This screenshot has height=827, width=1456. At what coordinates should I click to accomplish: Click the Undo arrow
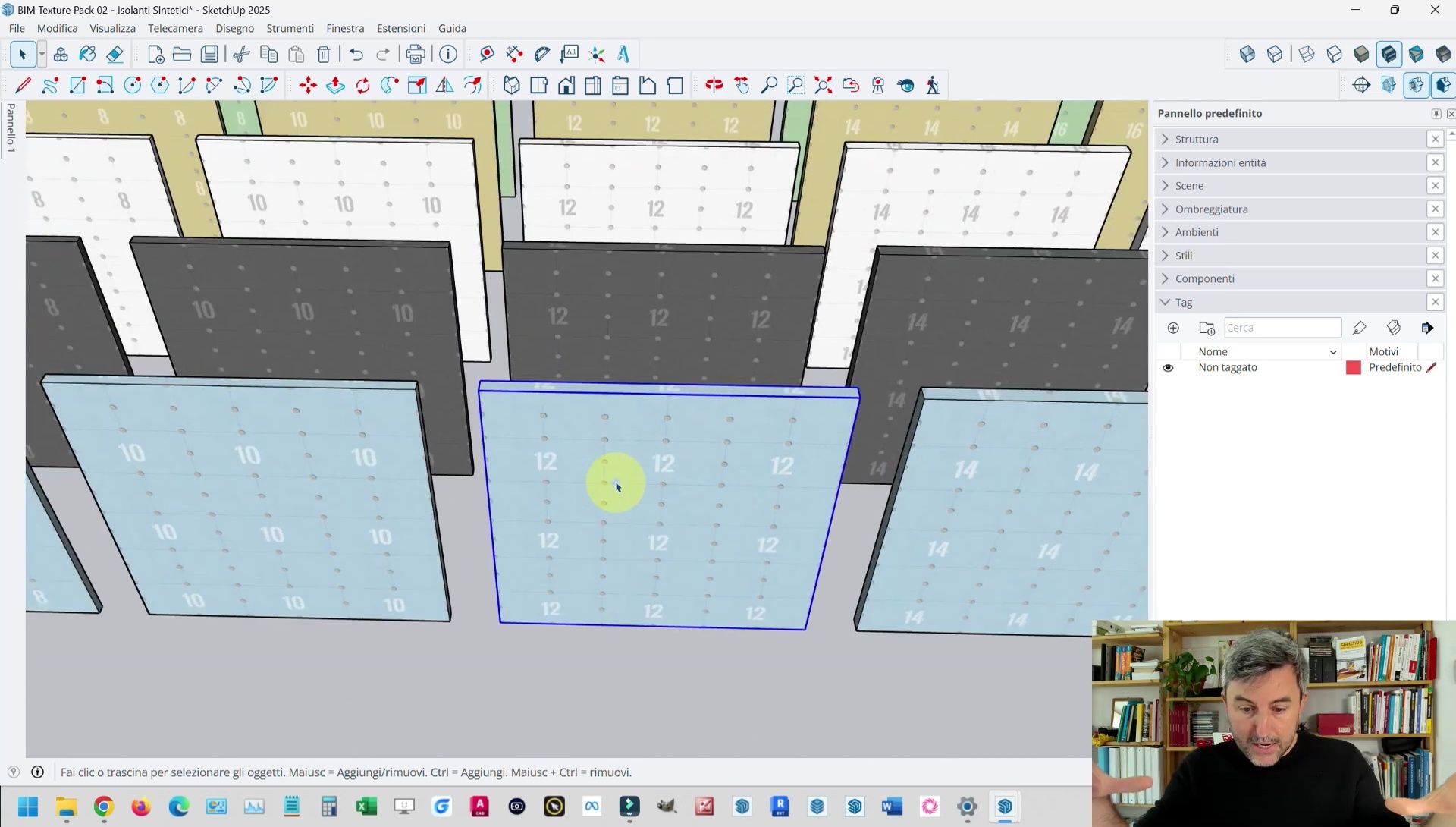[356, 54]
